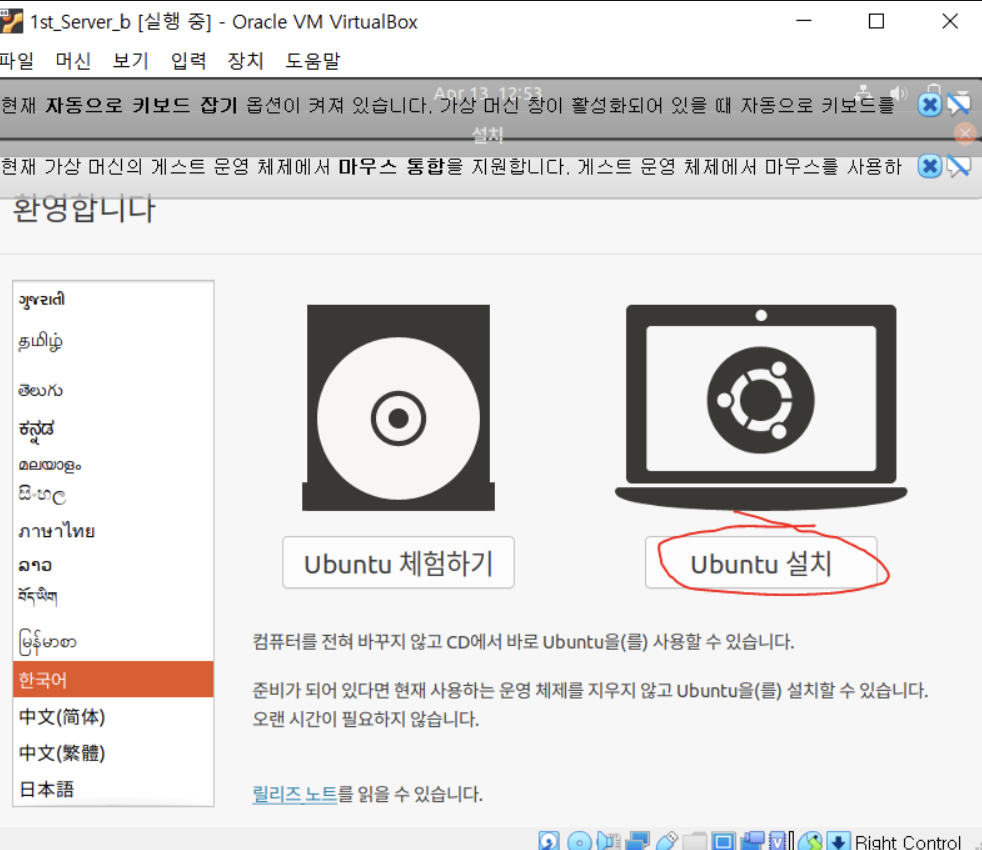Close the VirtualBox window

point(949,21)
